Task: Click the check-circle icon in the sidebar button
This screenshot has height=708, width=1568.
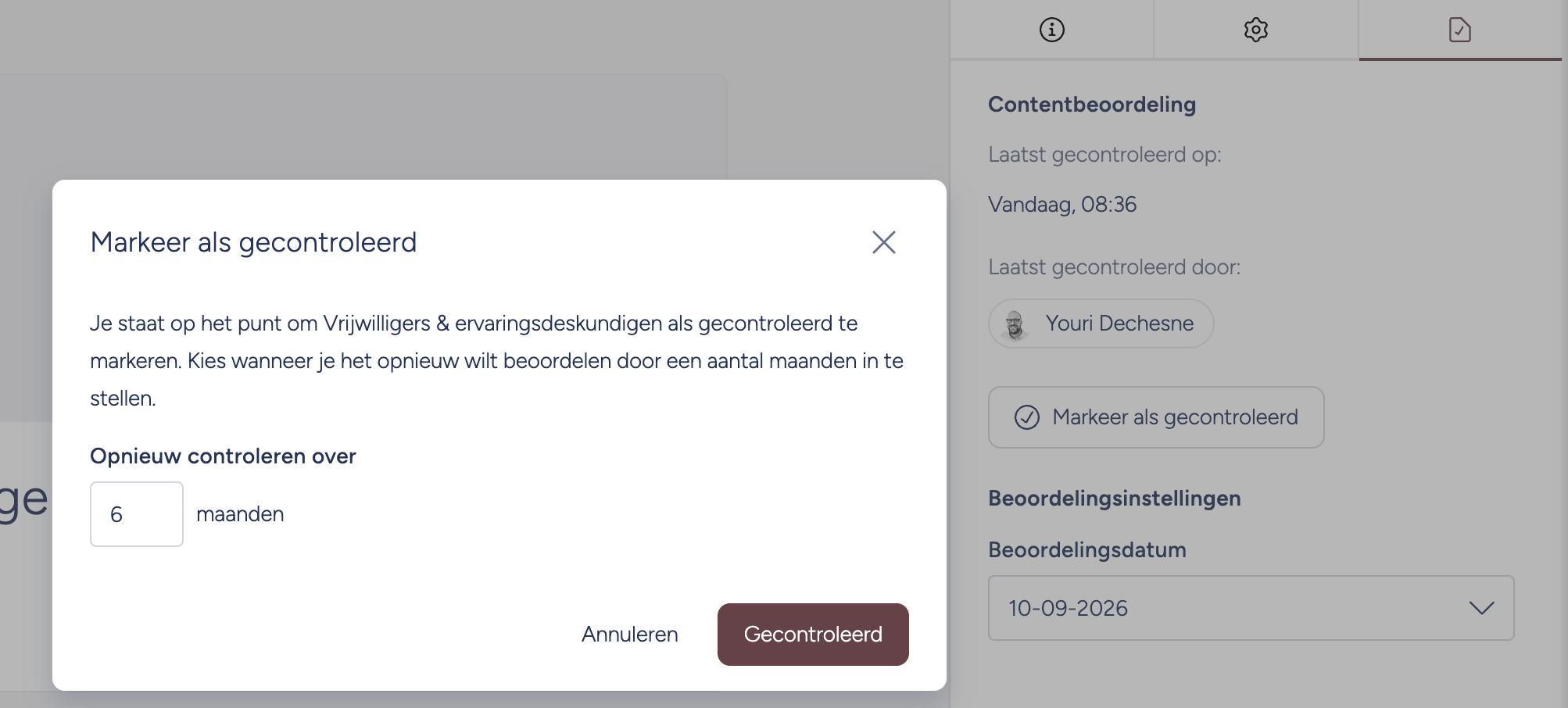Action: (1026, 417)
